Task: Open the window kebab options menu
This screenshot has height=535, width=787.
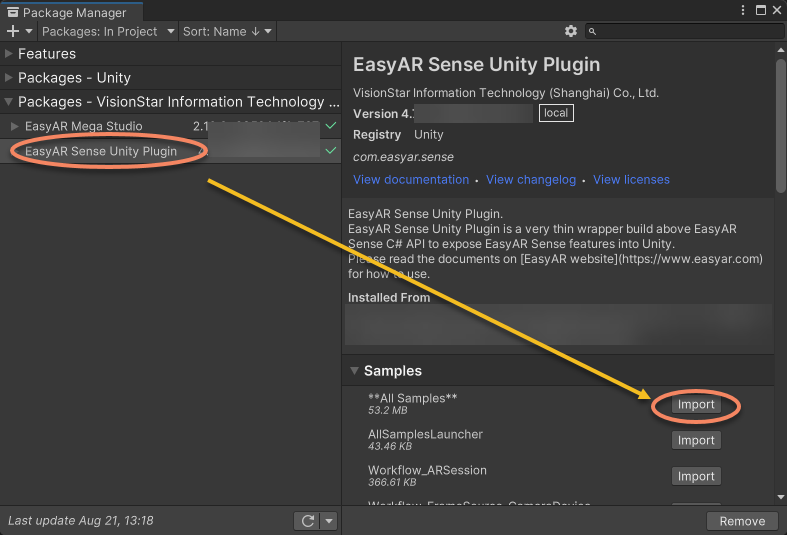Action: coord(743,10)
